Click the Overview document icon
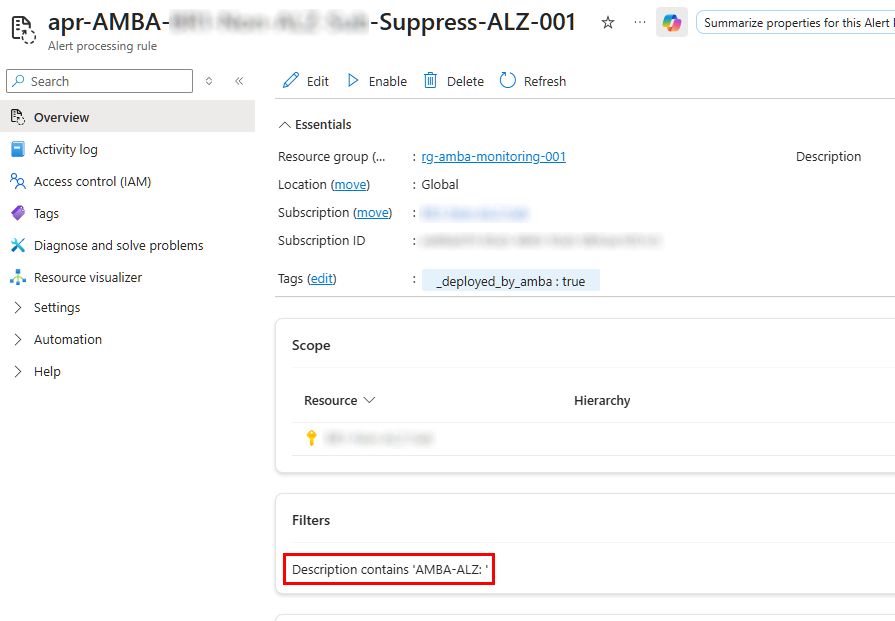Screen dimensions: 895x621 (x=18, y=117)
